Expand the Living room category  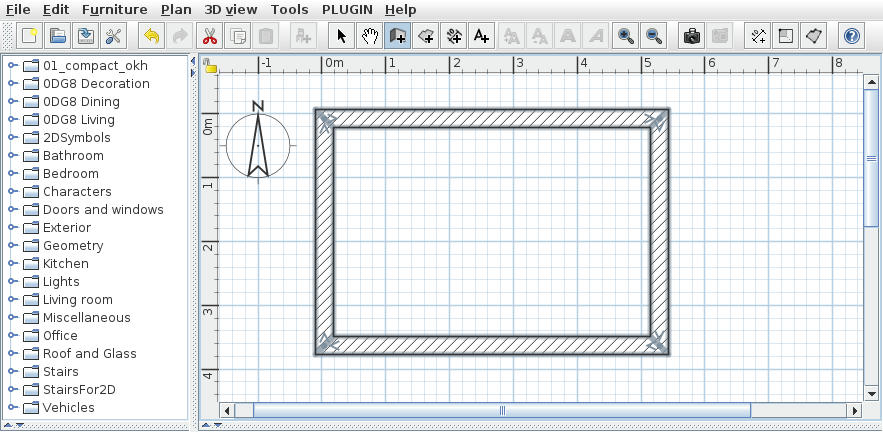coord(12,300)
